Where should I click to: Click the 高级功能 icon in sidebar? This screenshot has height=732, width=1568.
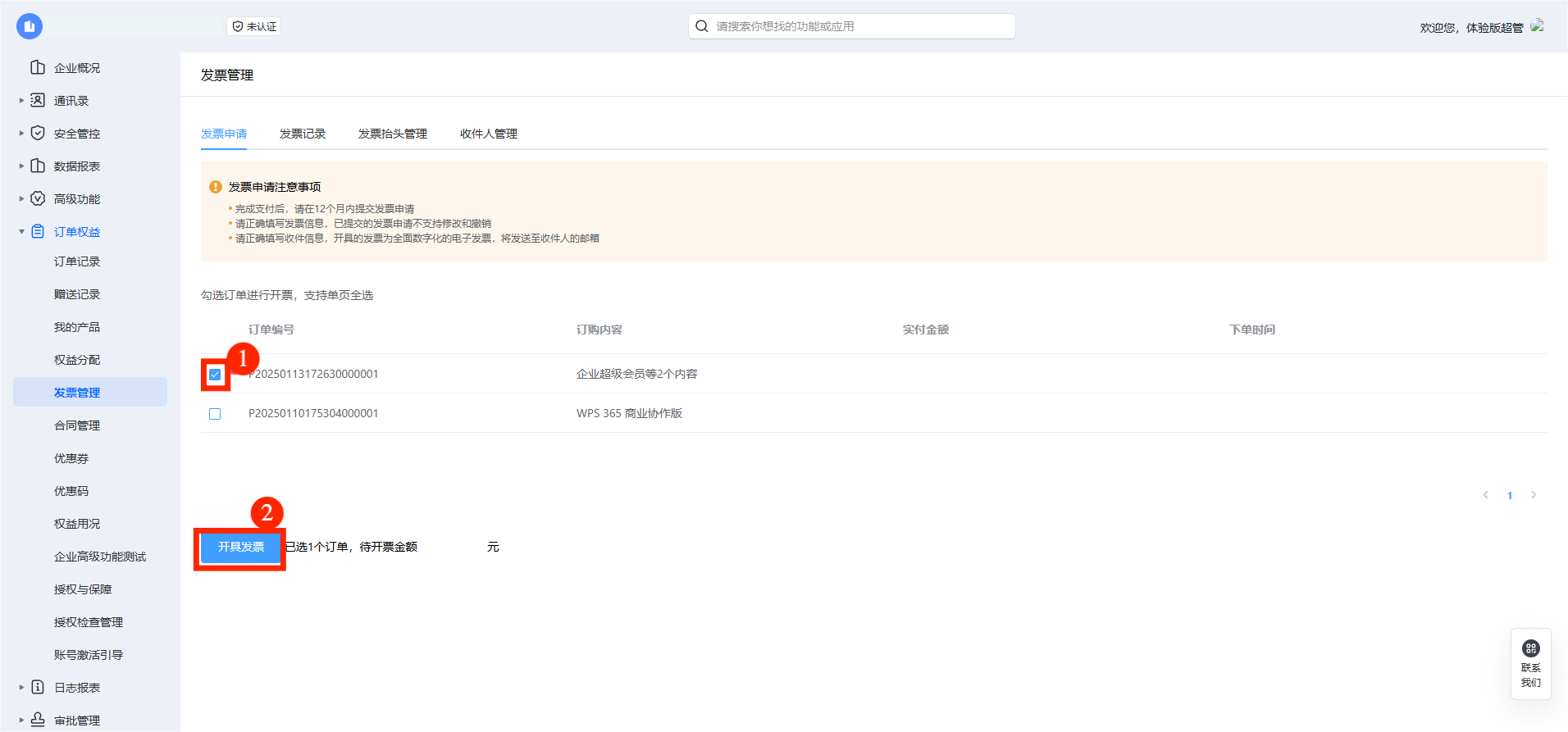coord(38,198)
